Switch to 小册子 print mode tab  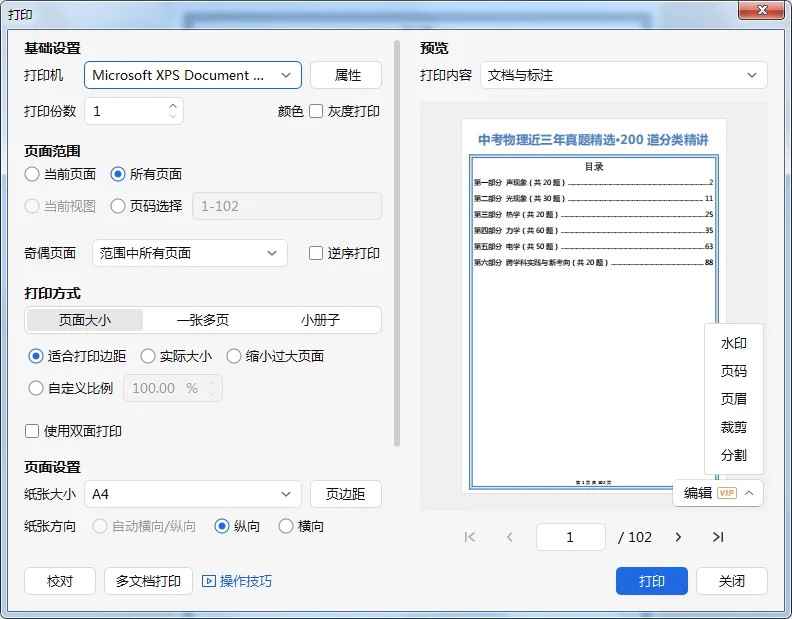pyautogui.click(x=320, y=320)
